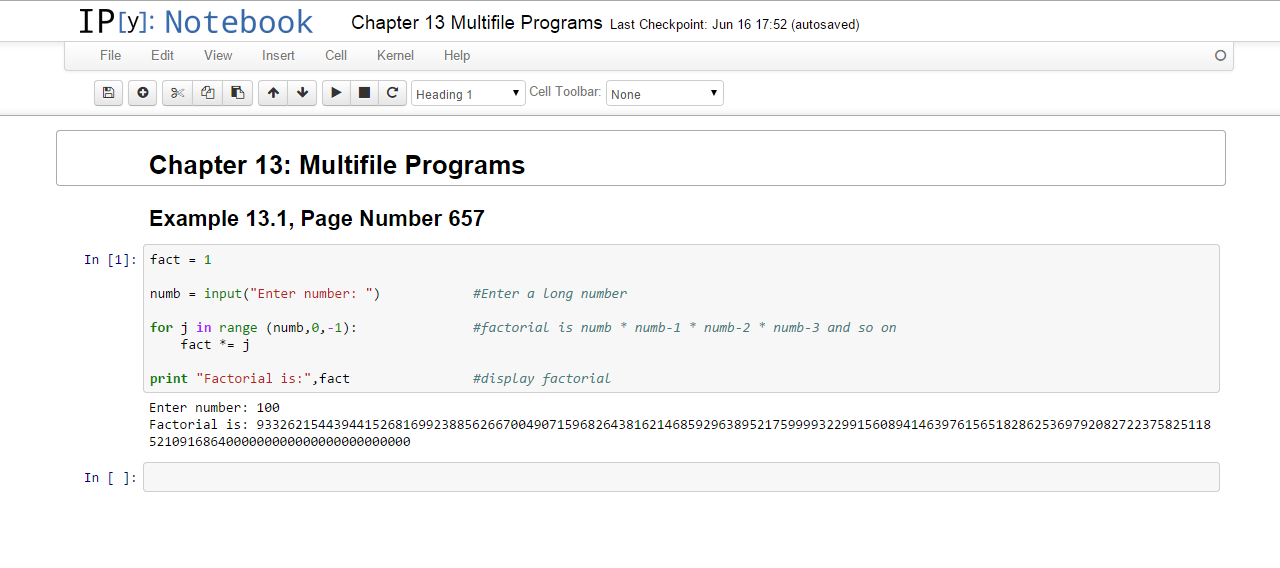Rename notebook via Chapter 13 title
This screenshot has height=568, width=1280.
pos(477,23)
